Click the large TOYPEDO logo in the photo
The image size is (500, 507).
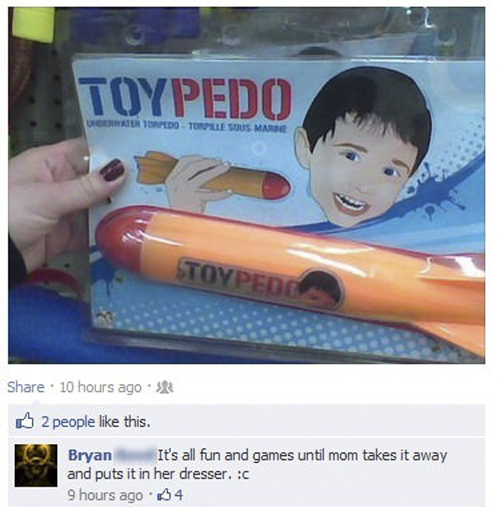click(x=186, y=99)
